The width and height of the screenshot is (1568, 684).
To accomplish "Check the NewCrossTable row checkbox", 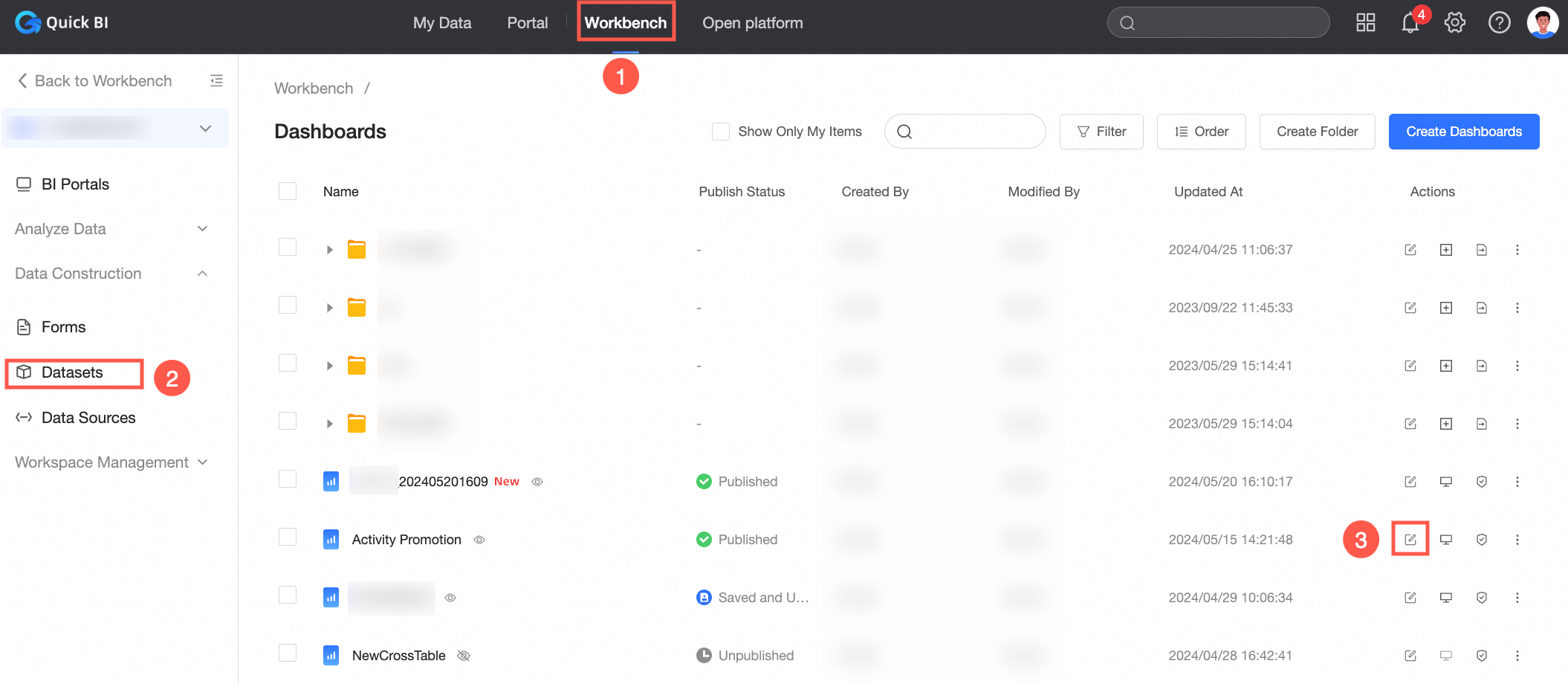I will coord(288,653).
